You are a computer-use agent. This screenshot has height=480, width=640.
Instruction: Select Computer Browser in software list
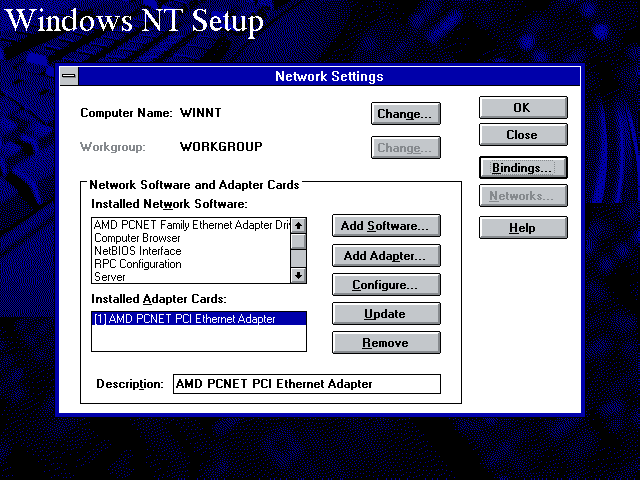[x=191, y=238]
